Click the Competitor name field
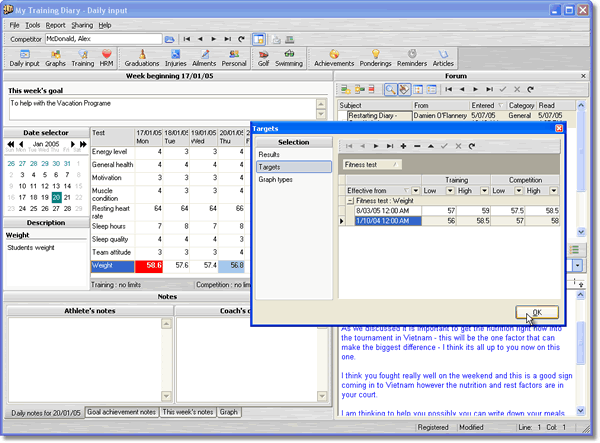 coord(103,39)
